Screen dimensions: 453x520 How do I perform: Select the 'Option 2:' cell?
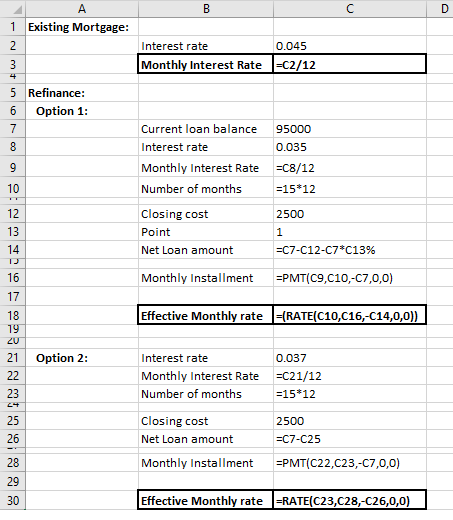click(82, 358)
